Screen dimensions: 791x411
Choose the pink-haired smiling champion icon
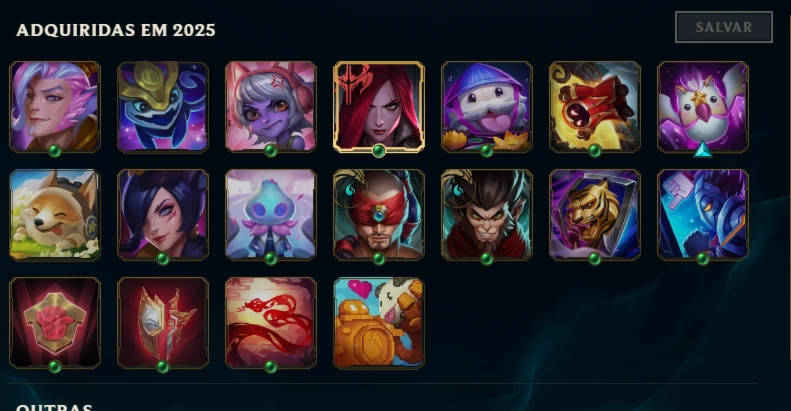tap(55, 107)
